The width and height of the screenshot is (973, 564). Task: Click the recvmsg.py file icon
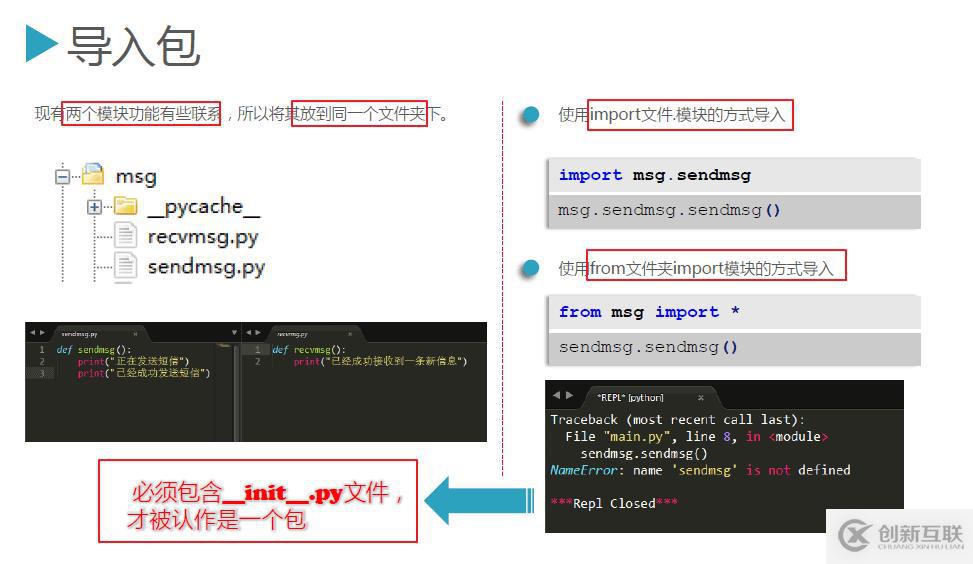pyautogui.click(x=125, y=236)
